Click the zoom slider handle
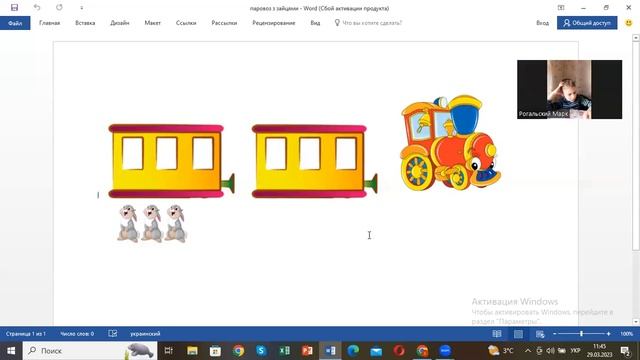 tap(581, 334)
